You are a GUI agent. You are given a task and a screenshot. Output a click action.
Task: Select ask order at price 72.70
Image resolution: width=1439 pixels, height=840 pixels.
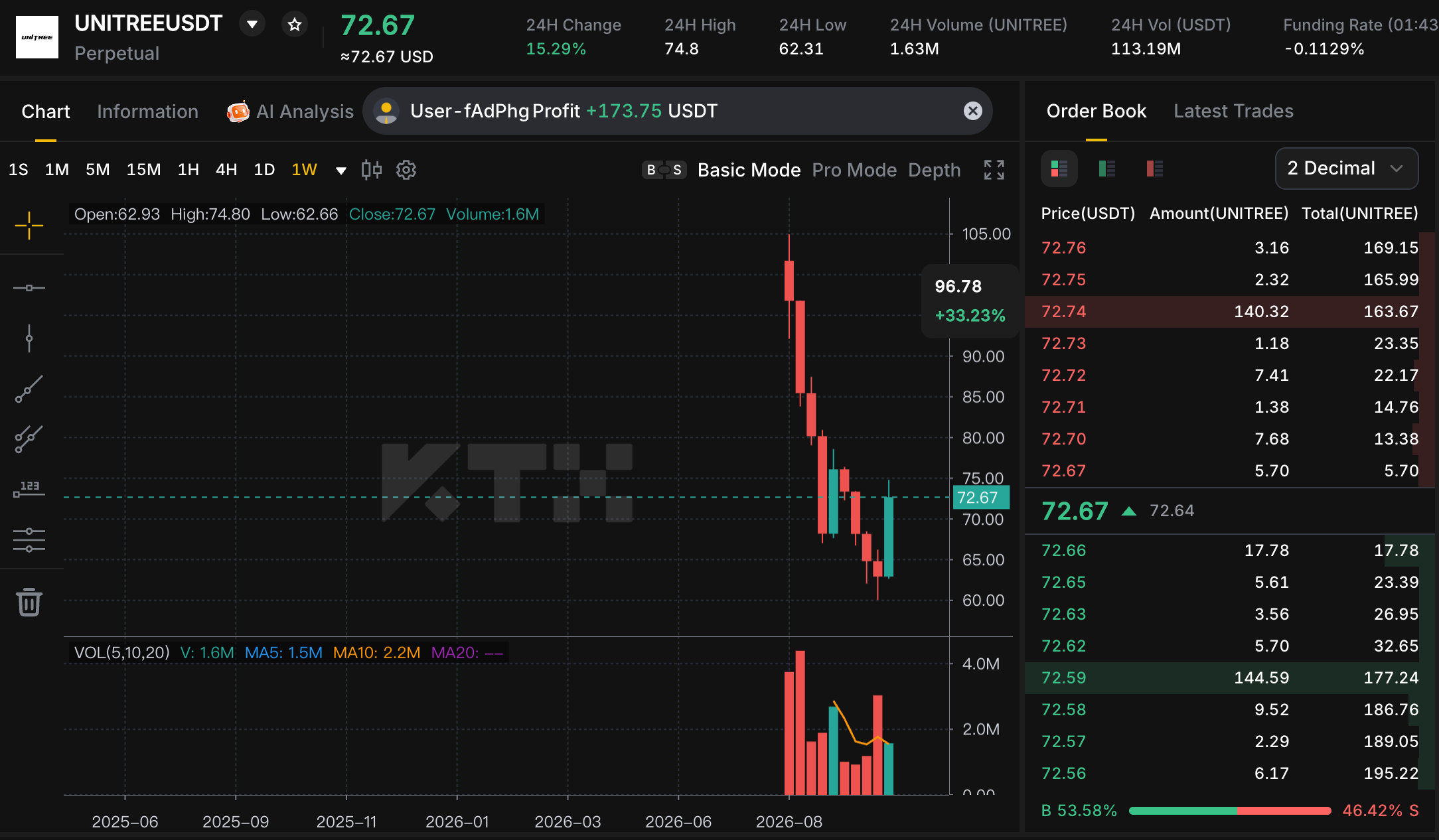coord(1230,439)
